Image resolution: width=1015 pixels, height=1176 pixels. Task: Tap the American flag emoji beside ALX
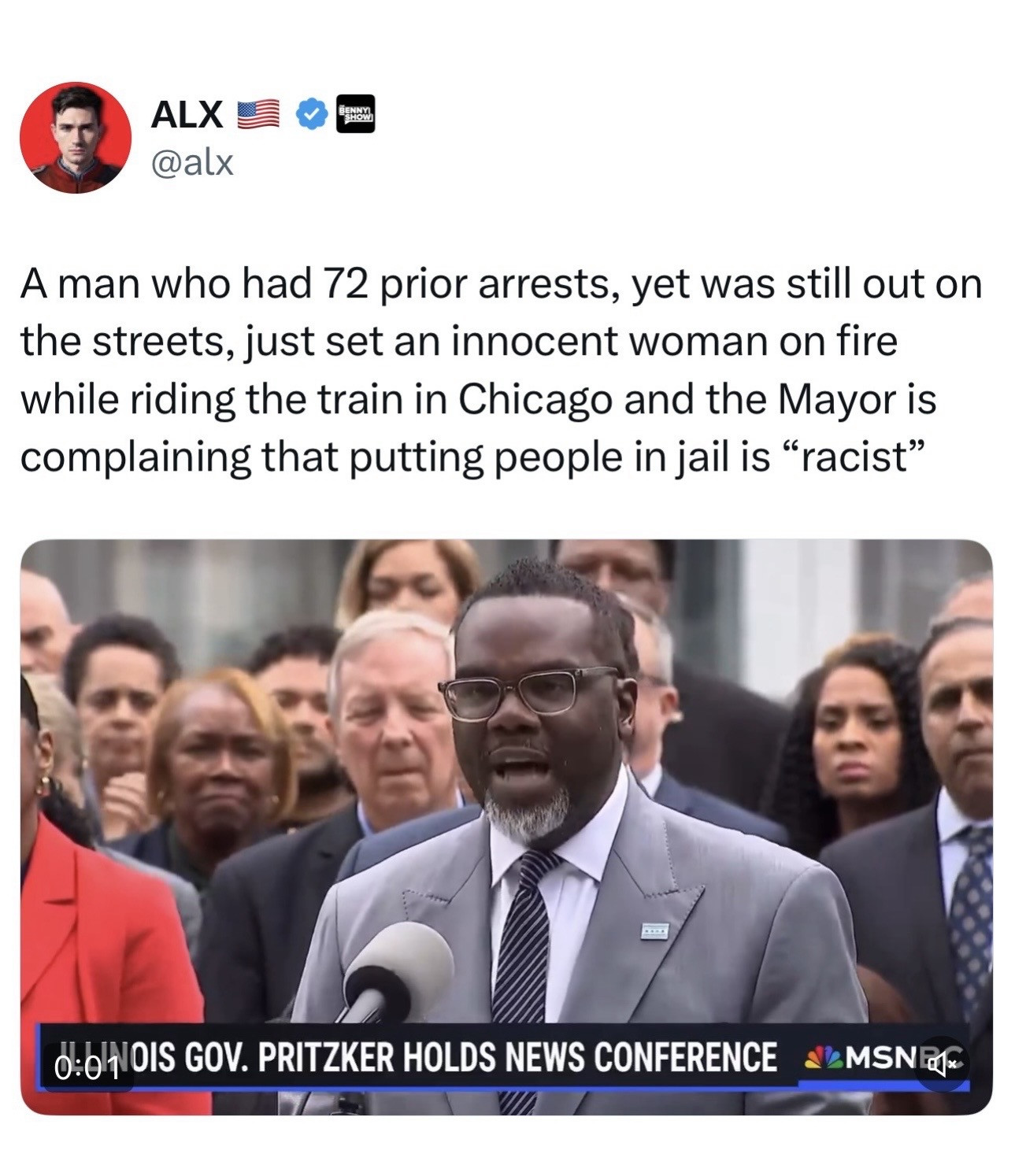tap(258, 115)
